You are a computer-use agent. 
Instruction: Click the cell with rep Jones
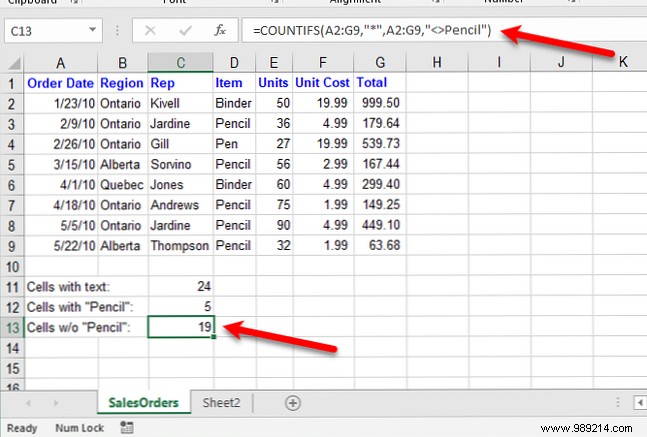pos(181,184)
